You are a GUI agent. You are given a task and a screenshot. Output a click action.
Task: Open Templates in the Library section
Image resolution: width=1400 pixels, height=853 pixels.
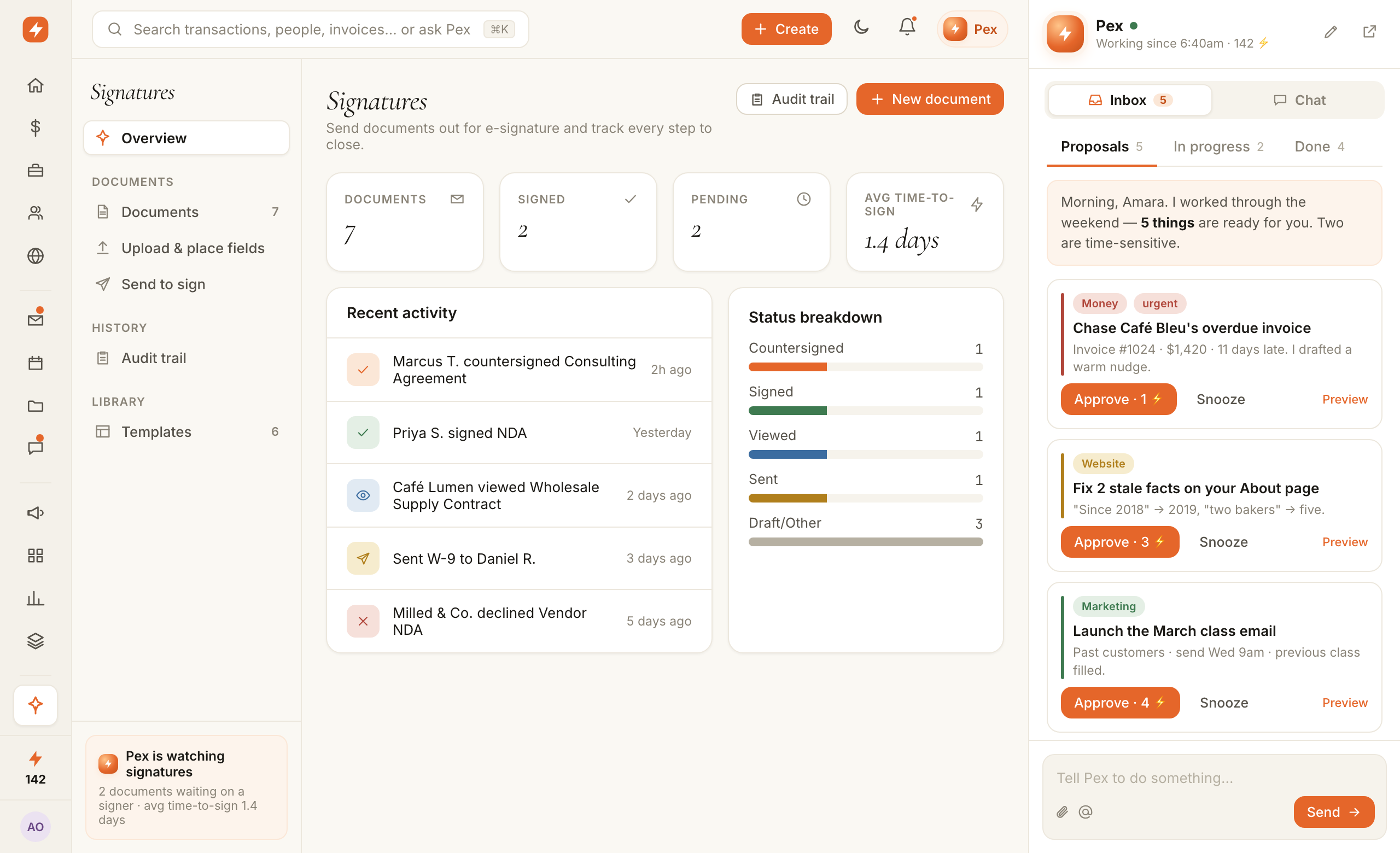point(186,431)
